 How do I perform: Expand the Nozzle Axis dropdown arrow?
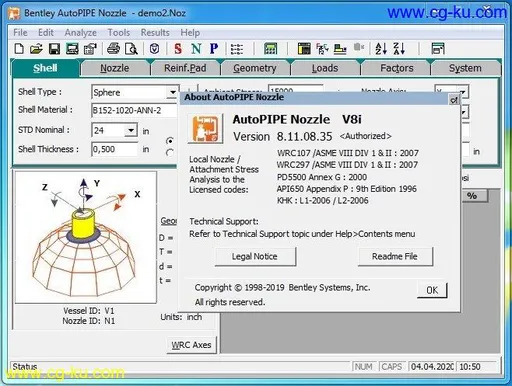tap(463, 91)
